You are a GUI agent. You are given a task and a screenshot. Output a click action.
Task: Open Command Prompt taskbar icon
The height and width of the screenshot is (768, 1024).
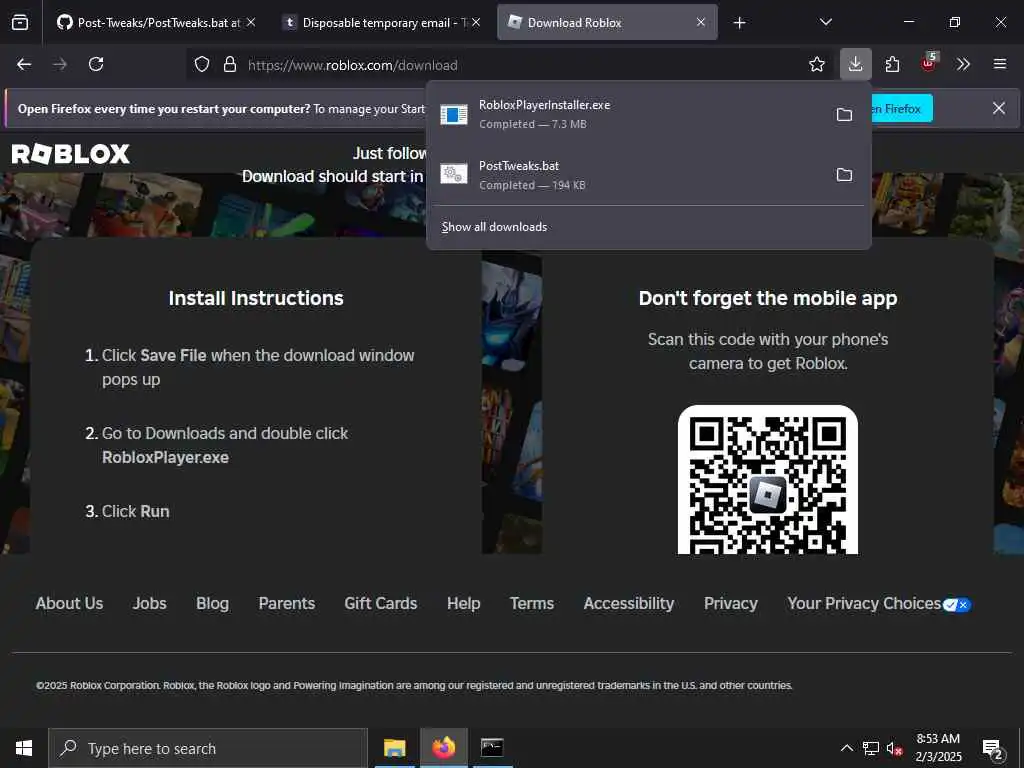pyautogui.click(x=492, y=748)
